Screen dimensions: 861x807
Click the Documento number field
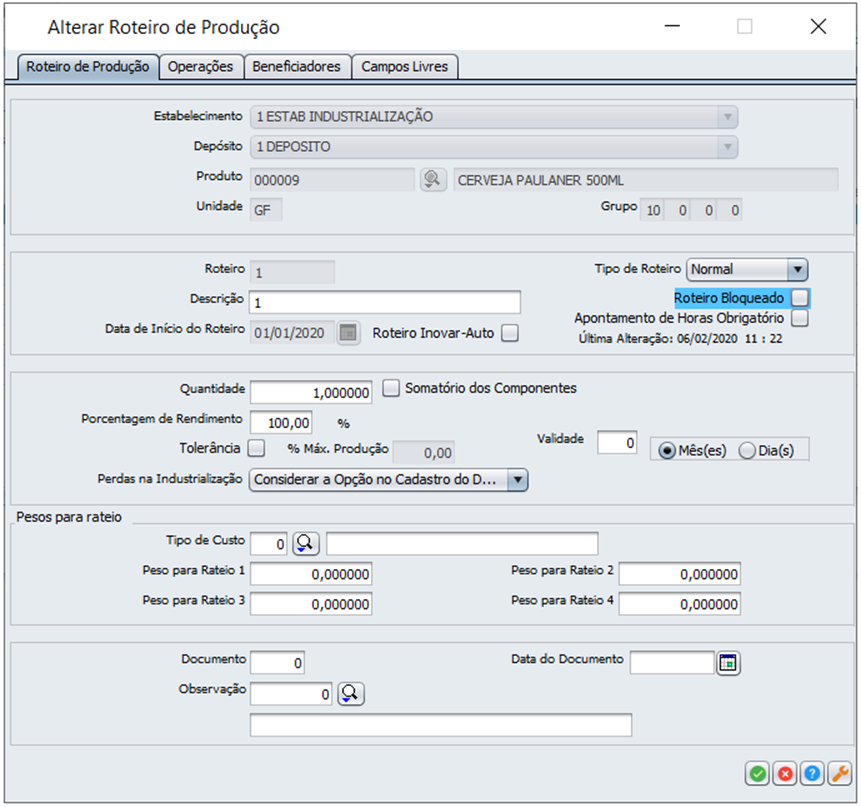tap(277, 663)
